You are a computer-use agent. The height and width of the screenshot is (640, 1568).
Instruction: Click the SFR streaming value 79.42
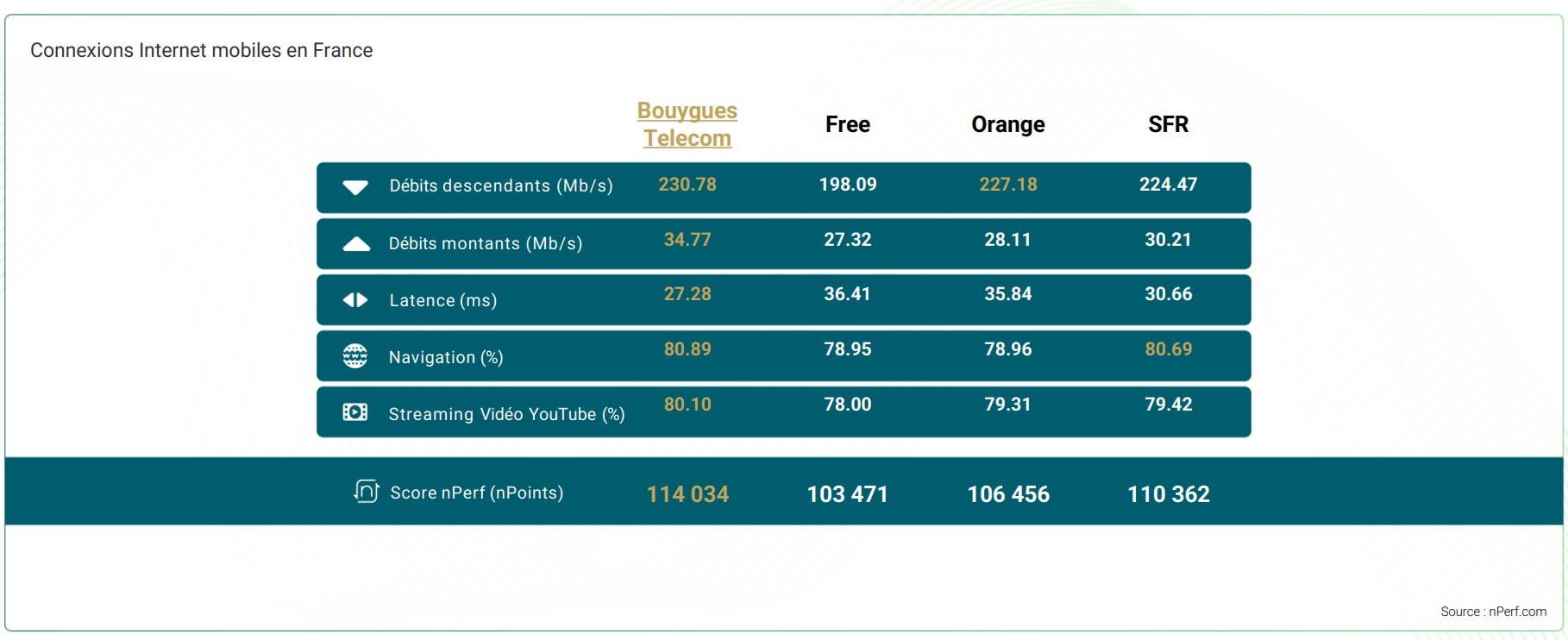[1169, 405]
